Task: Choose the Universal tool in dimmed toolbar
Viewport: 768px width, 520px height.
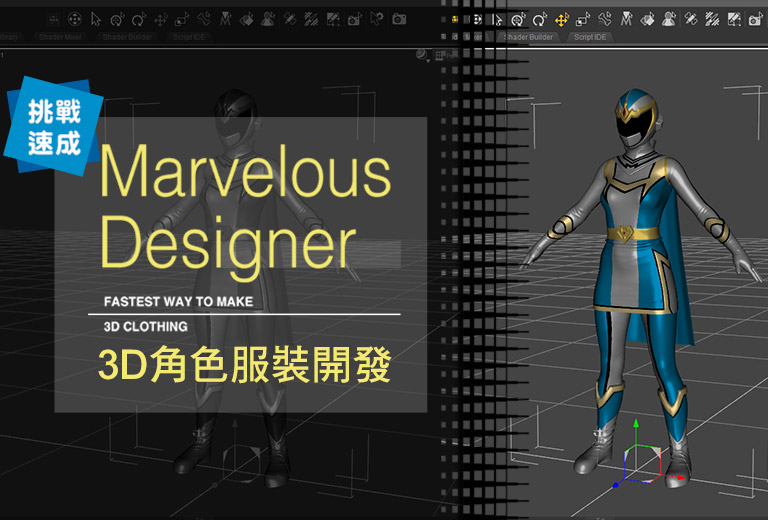Action: point(117,20)
